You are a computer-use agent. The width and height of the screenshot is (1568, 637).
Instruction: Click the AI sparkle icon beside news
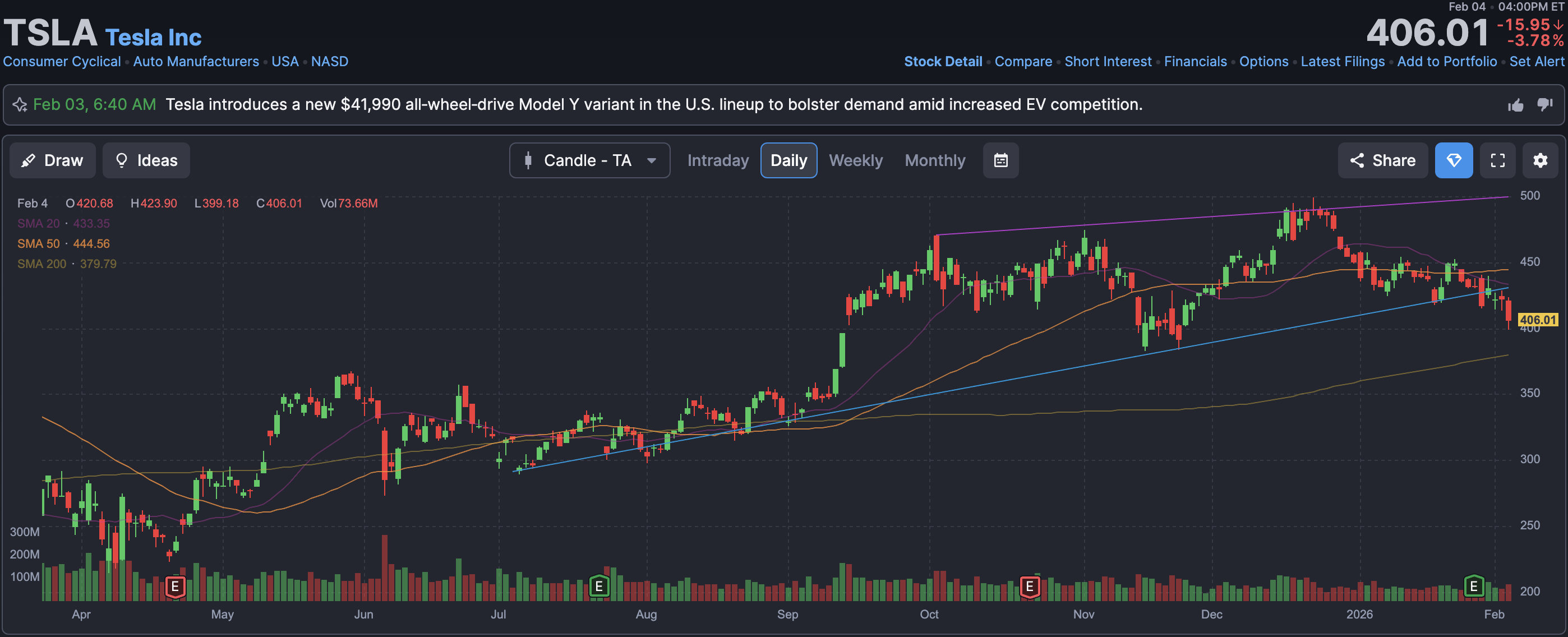click(20, 105)
